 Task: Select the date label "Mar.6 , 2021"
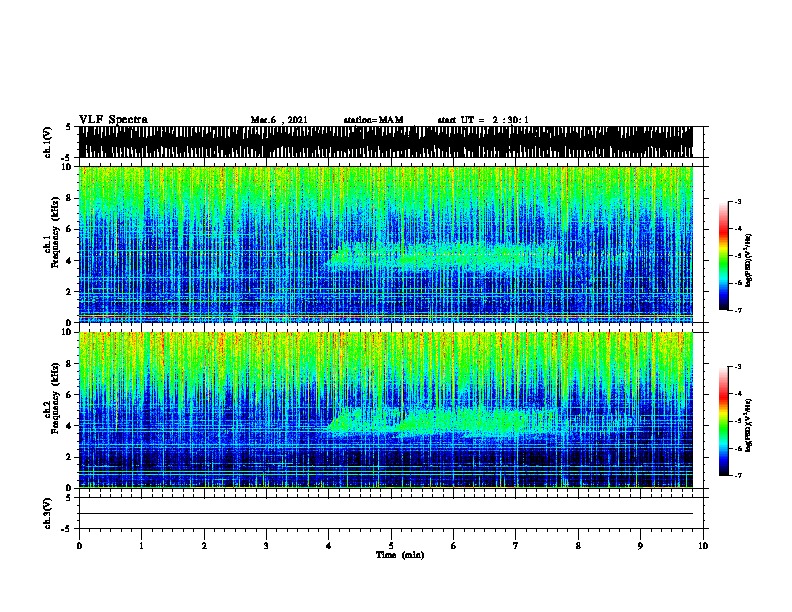click(x=279, y=120)
